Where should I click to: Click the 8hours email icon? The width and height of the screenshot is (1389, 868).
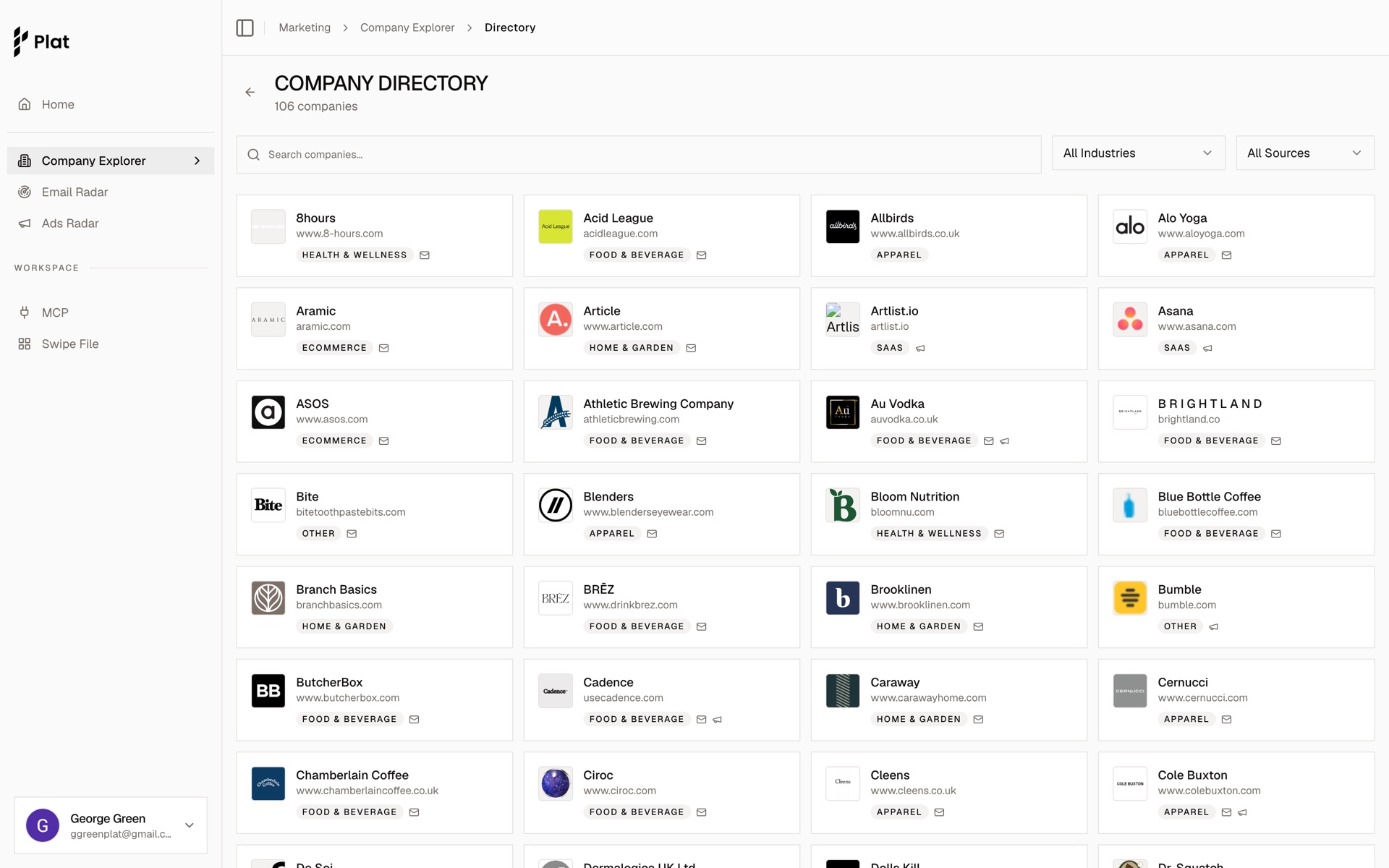coord(425,255)
